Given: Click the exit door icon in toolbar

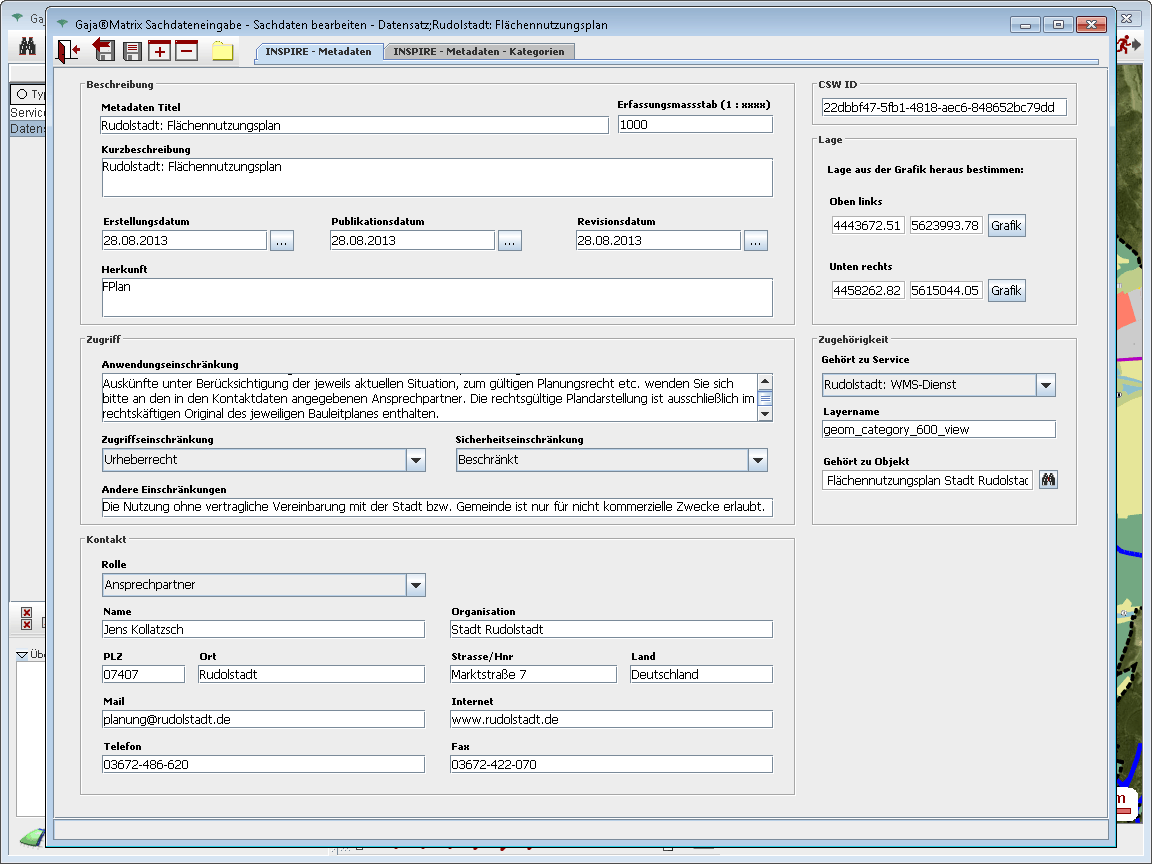Looking at the screenshot, I should coord(69,51).
